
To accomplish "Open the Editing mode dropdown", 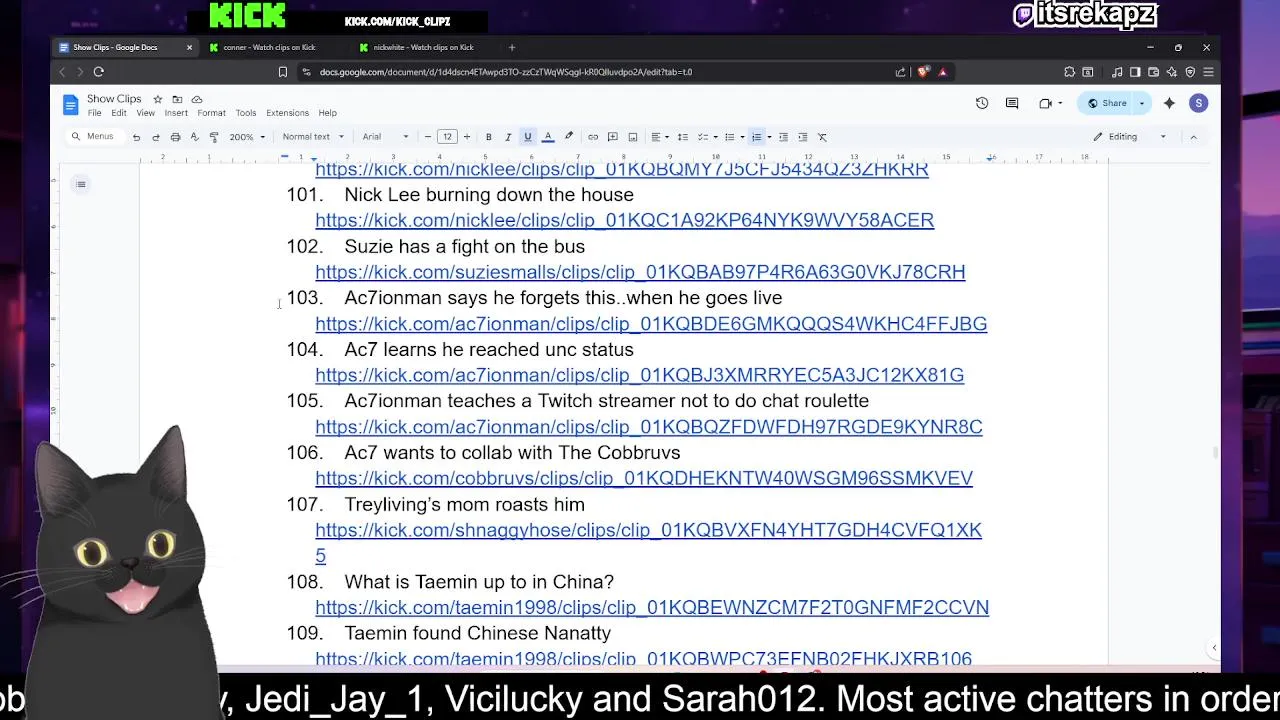I will click(x=1129, y=137).
